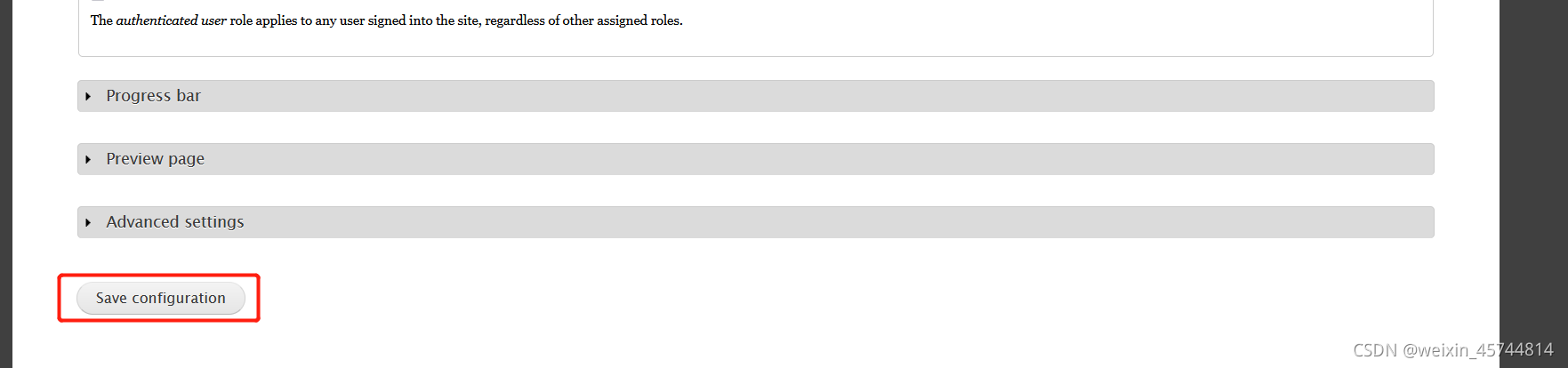
Task: Click the triangle arrow beside Advanced settings
Action: coord(88,222)
